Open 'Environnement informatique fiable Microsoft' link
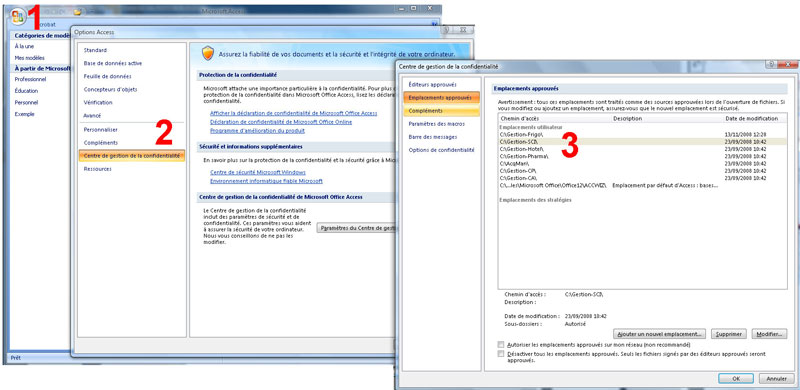800x390 pixels. click(266, 181)
